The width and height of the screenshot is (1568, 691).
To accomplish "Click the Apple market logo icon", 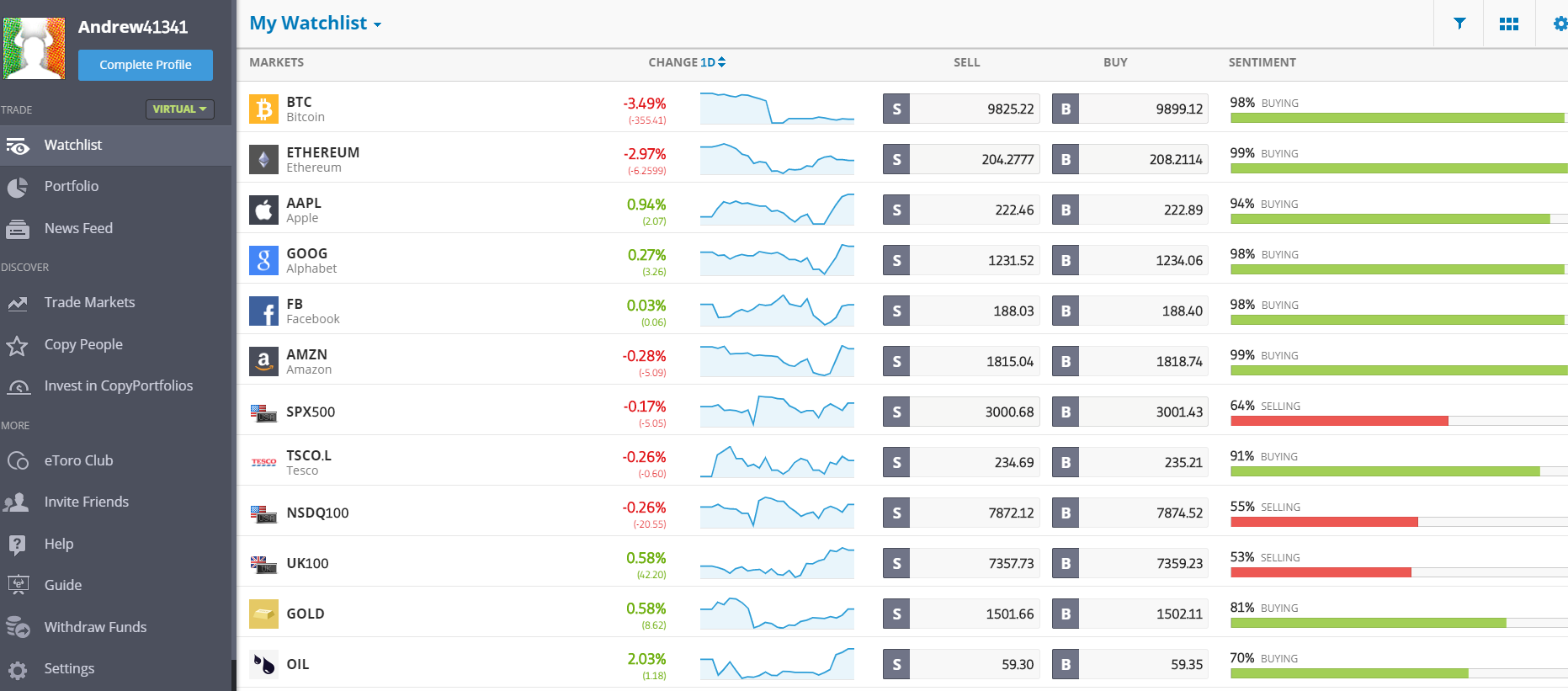I will (x=263, y=210).
